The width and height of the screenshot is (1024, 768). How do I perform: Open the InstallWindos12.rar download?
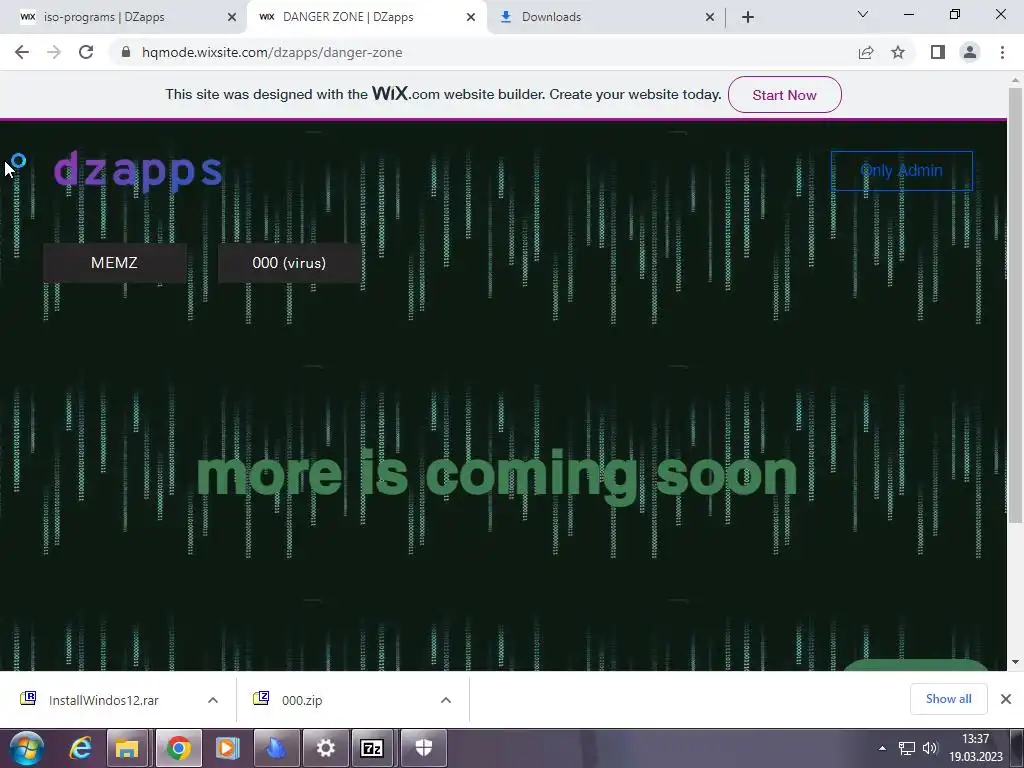pos(104,700)
